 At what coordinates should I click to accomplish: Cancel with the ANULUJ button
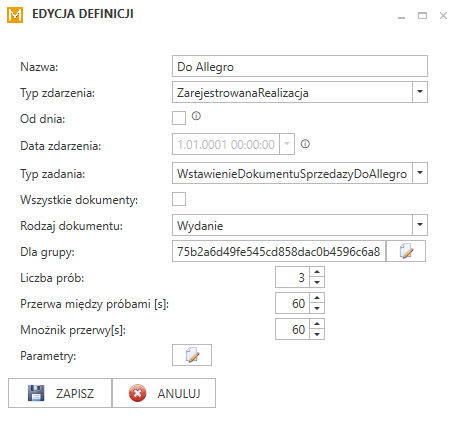[164, 393]
